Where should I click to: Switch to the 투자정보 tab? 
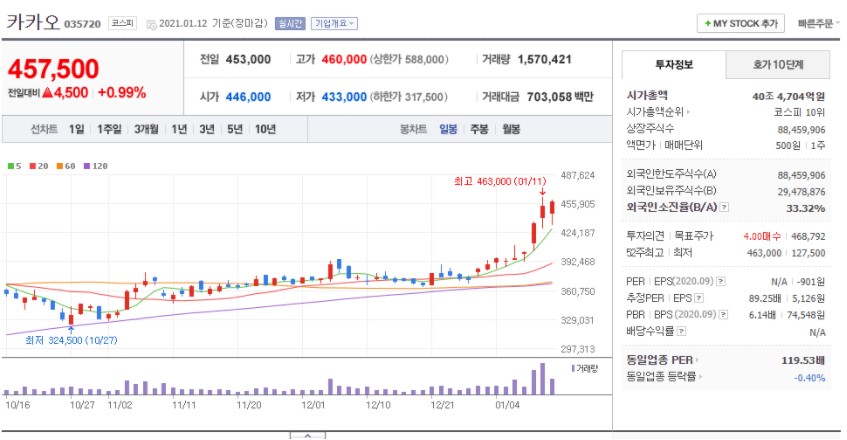[x=674, y=65]
